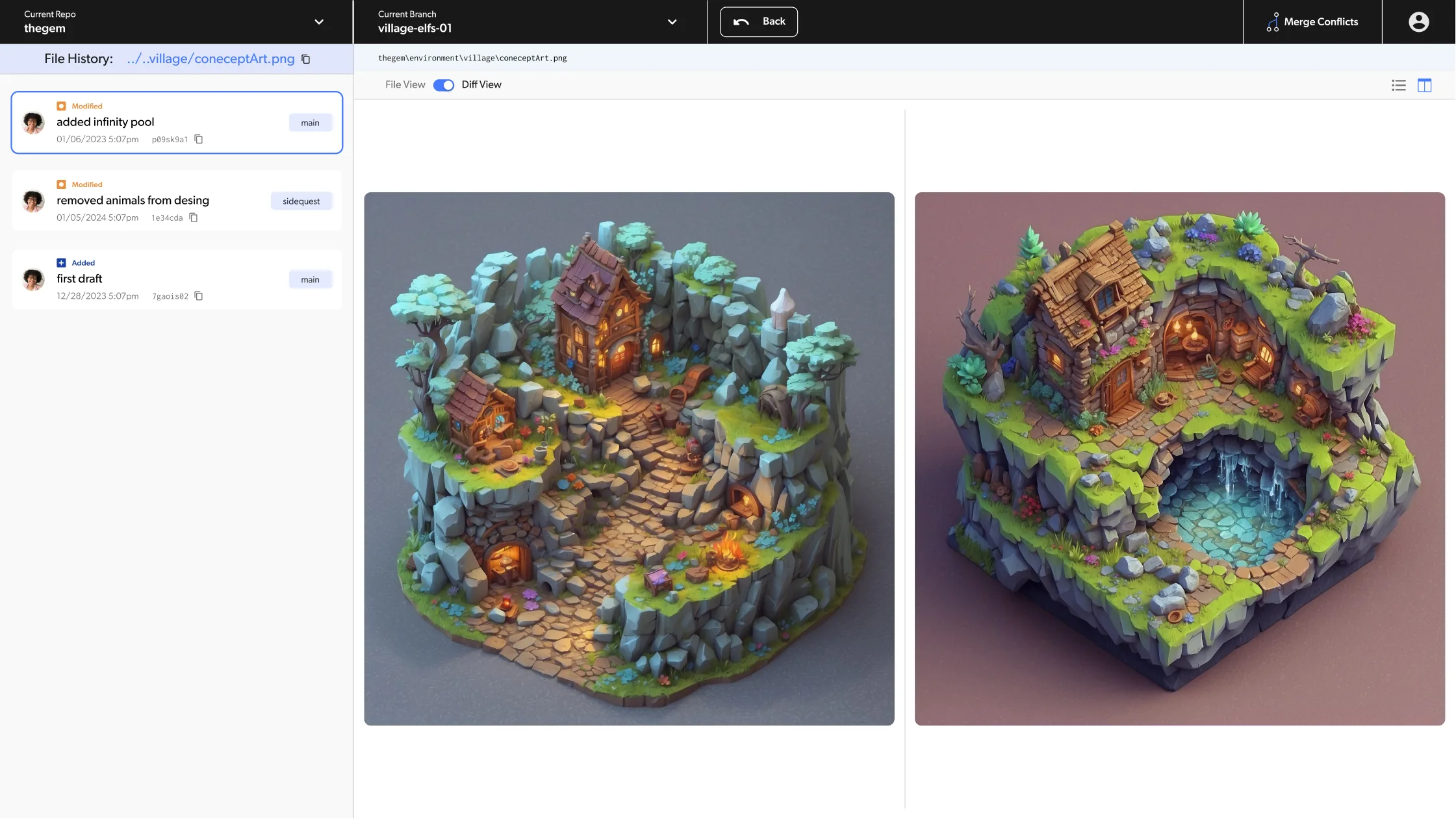1456x819 pixels.
Task: Copy commit hash 7gaois02
Action: tap(199, 296)
